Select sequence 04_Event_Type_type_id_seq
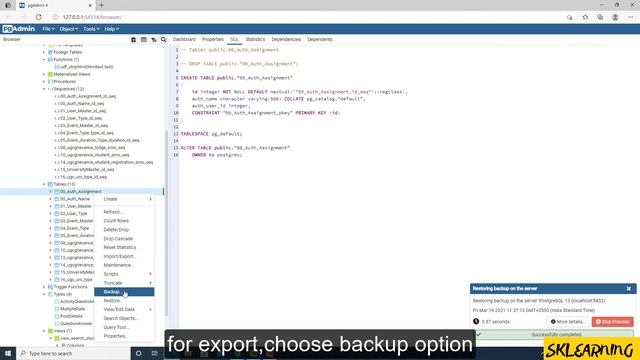Image resolution: width=640 pixels, height=360 pixels. [84, 133]
